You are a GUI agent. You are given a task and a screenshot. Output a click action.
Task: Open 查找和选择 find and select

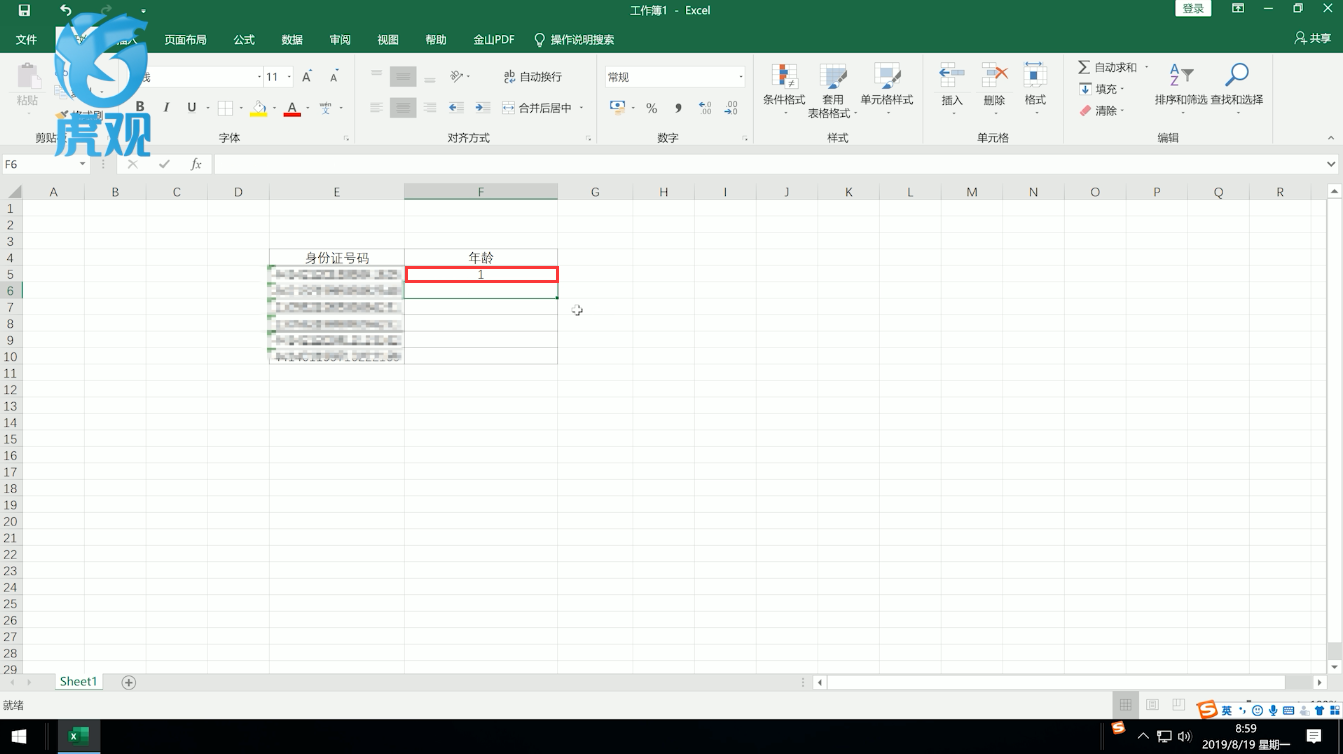[1237, 88]
